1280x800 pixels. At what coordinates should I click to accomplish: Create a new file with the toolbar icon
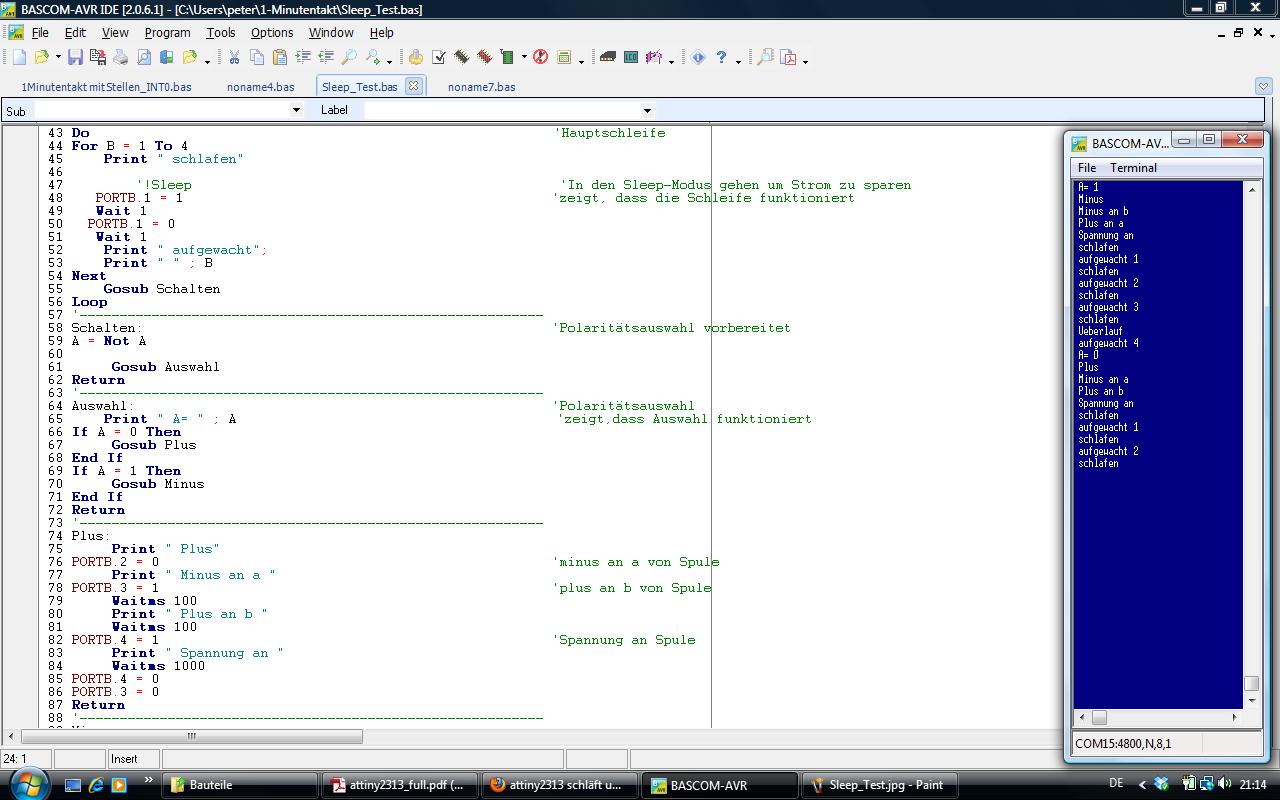point(19,58)
